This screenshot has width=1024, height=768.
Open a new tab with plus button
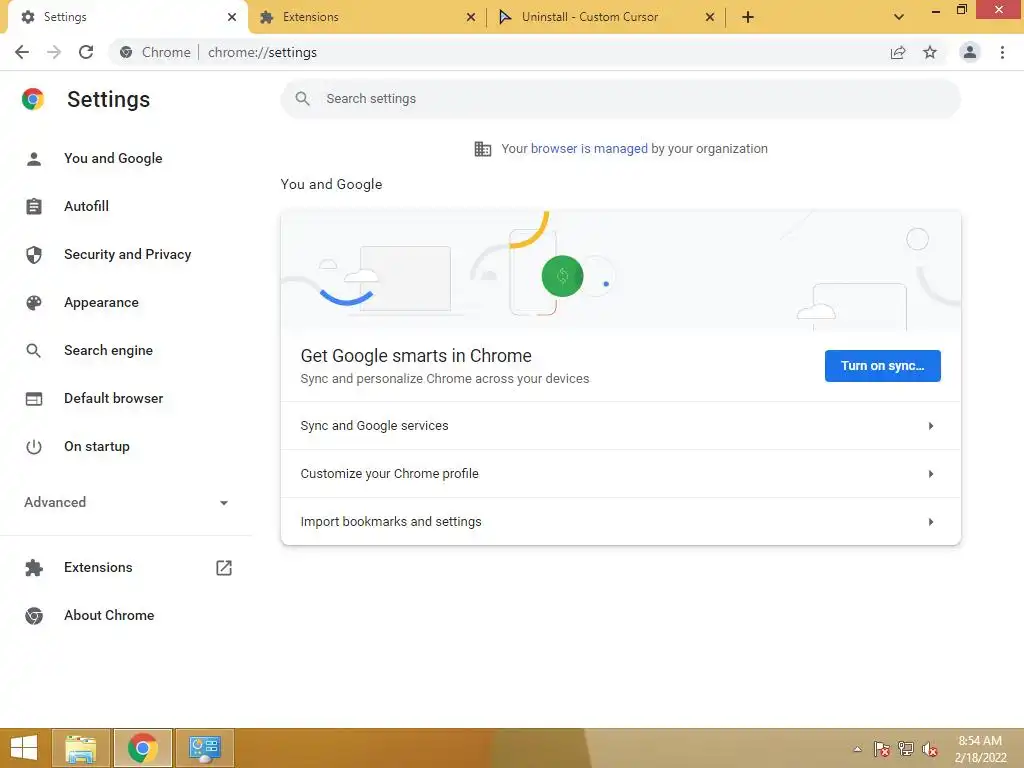[x=748, y=17]
